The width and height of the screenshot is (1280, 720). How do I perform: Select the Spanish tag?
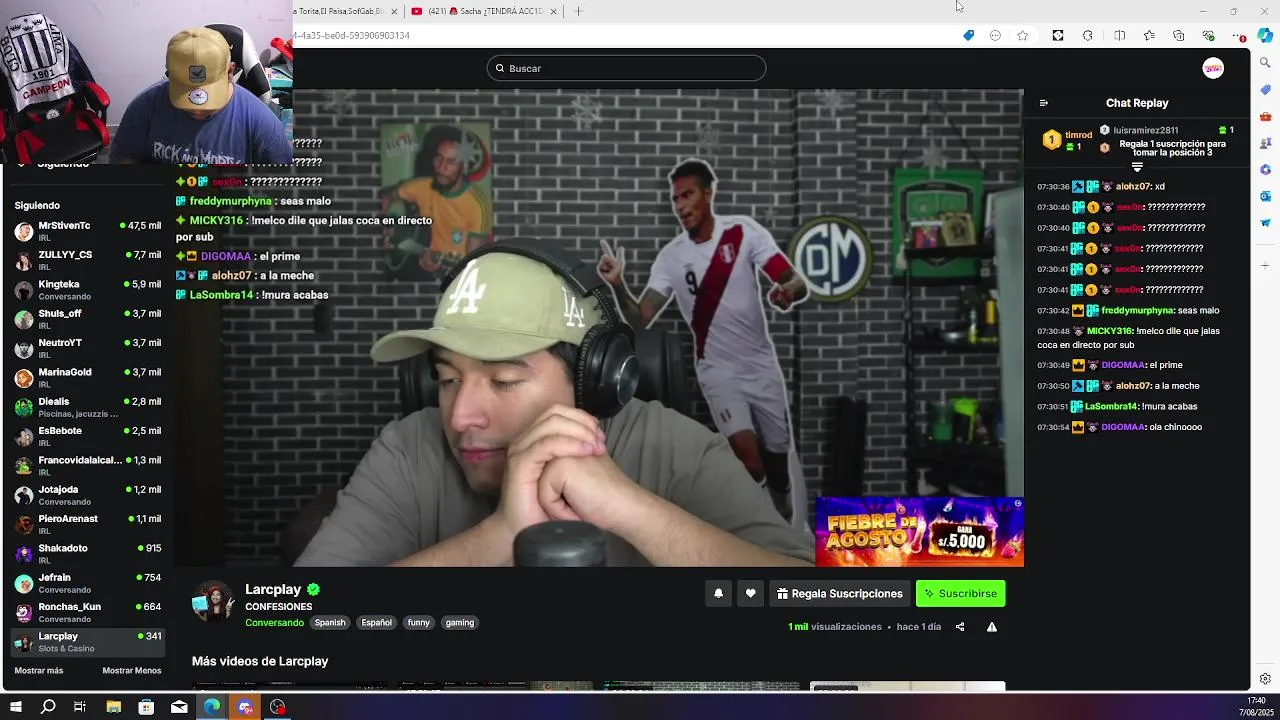pyautogui.click(x=329, y=622)
